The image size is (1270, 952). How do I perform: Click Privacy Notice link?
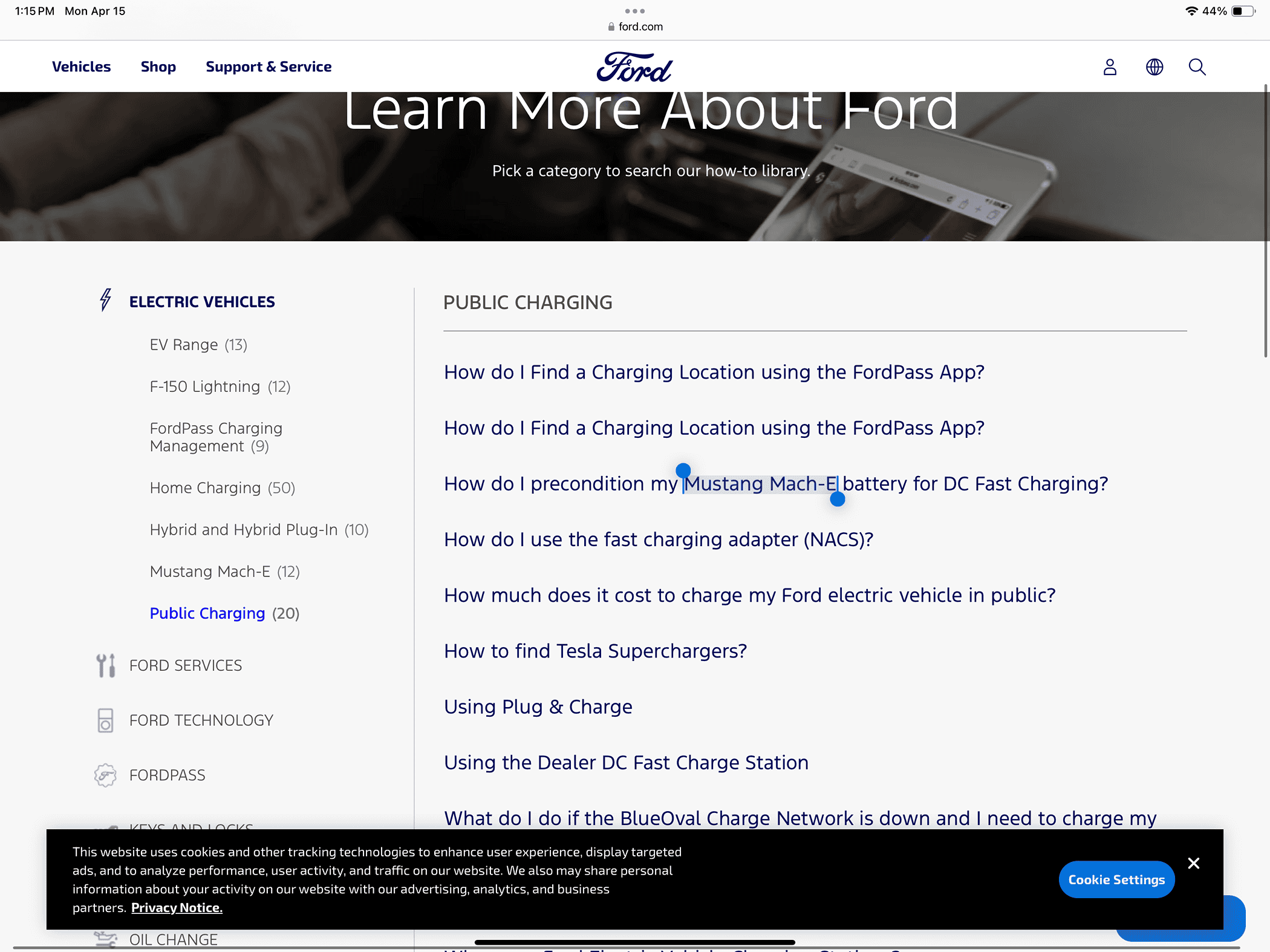tap(177, 907)
